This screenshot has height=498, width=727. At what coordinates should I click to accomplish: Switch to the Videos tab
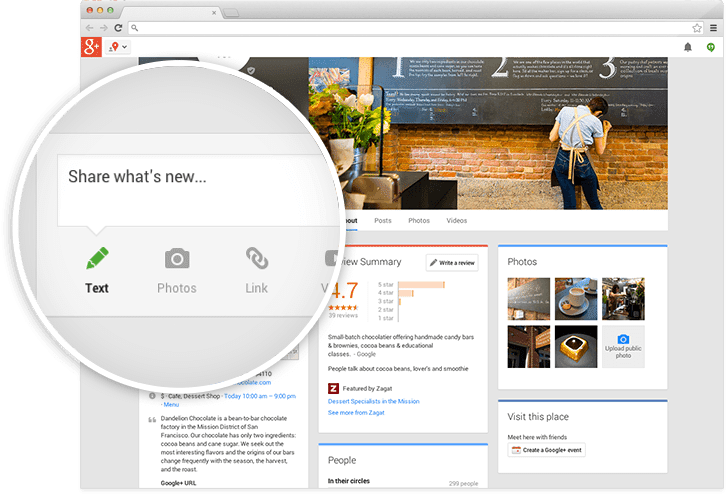coord(456,220)
